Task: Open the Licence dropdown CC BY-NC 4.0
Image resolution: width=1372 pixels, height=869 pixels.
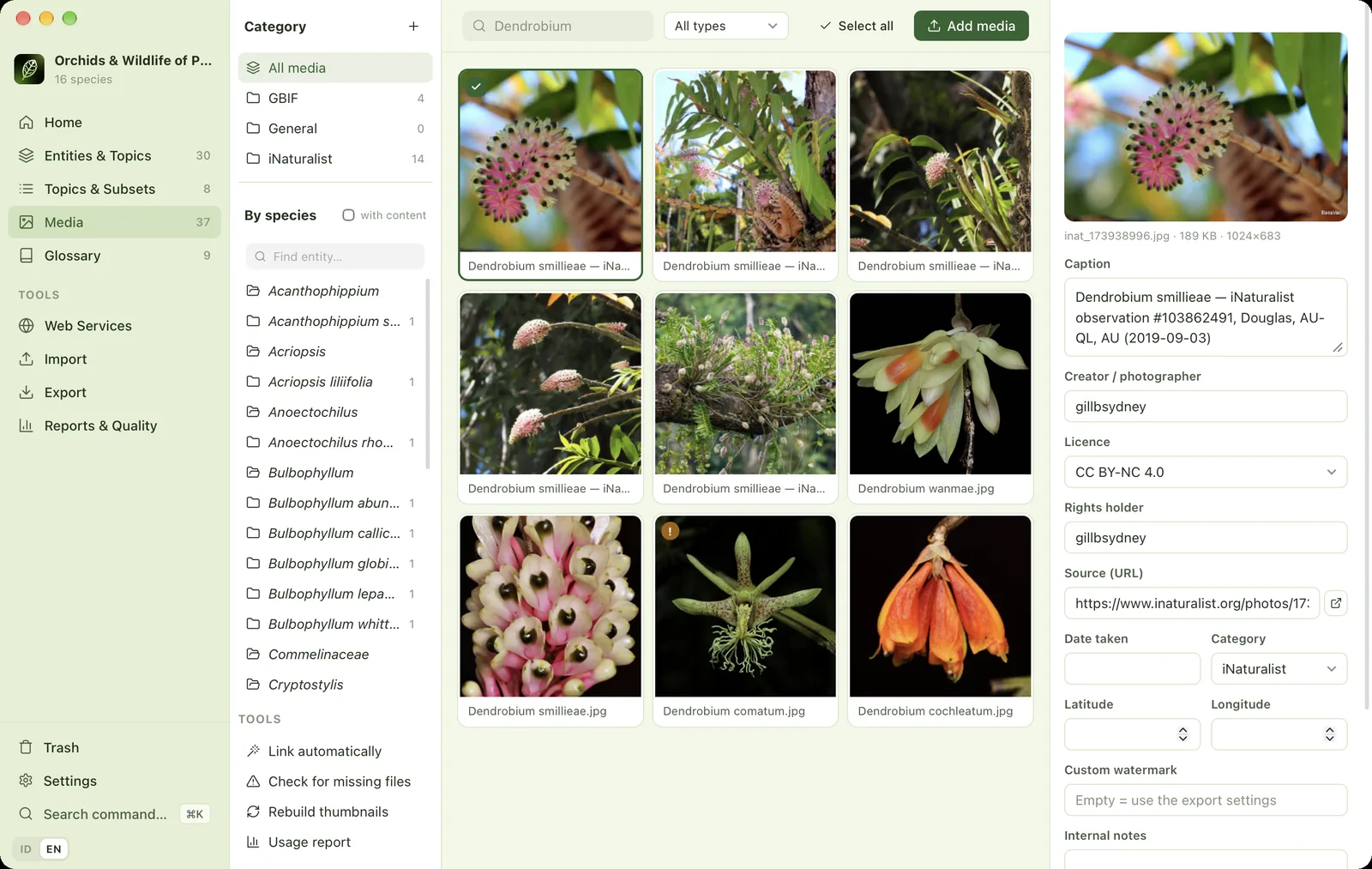Action: 1205,473
